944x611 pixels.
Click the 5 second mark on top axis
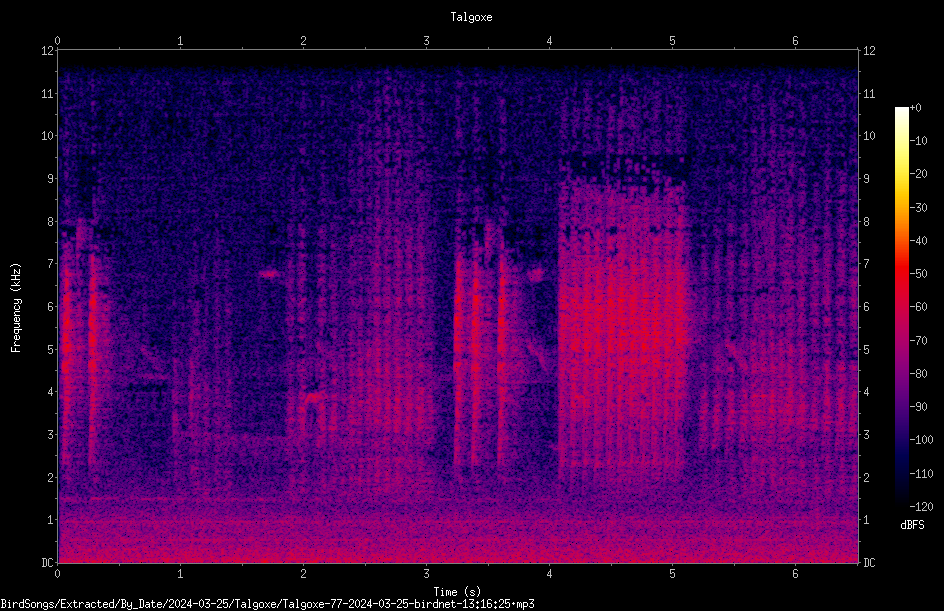[672, 41]
